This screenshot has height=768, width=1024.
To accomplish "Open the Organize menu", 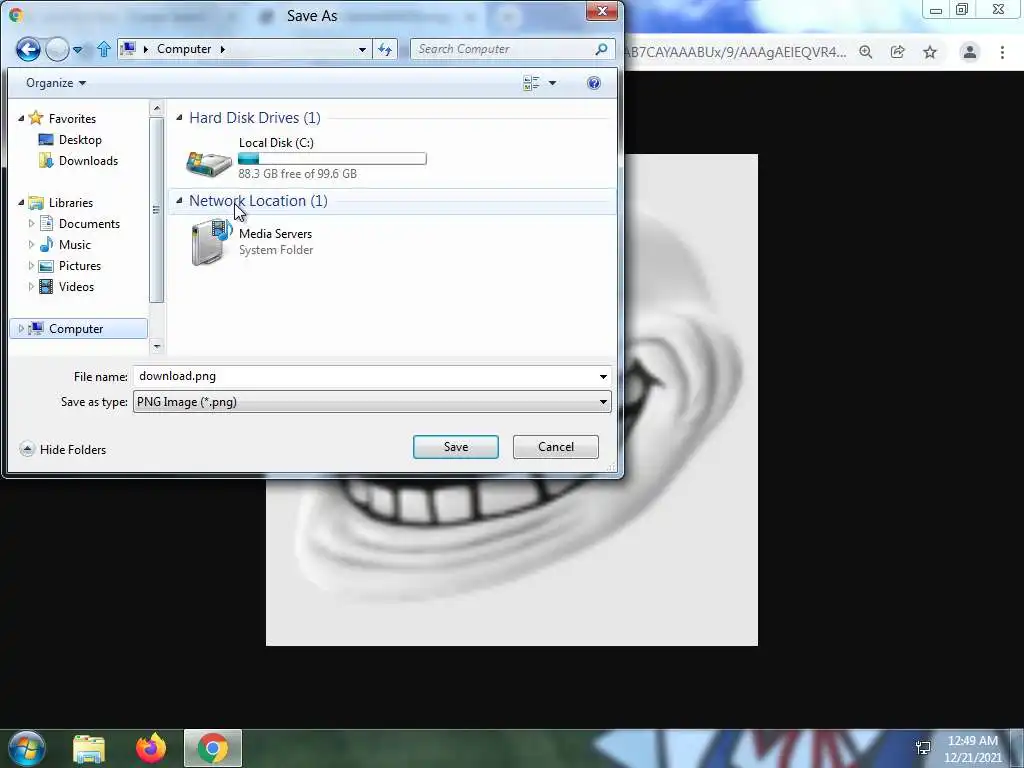I will coord(56,83).
